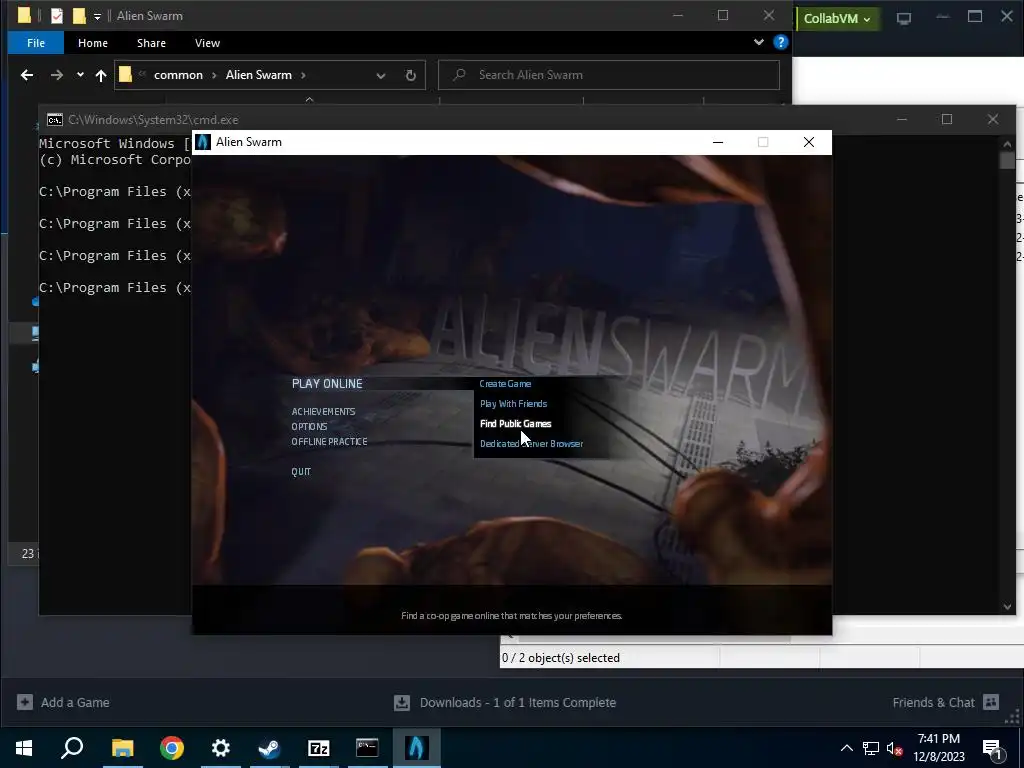Click Downloads icon in Steam bar
The height and width of the screenshot is (768, 1024).
point(402,703)
